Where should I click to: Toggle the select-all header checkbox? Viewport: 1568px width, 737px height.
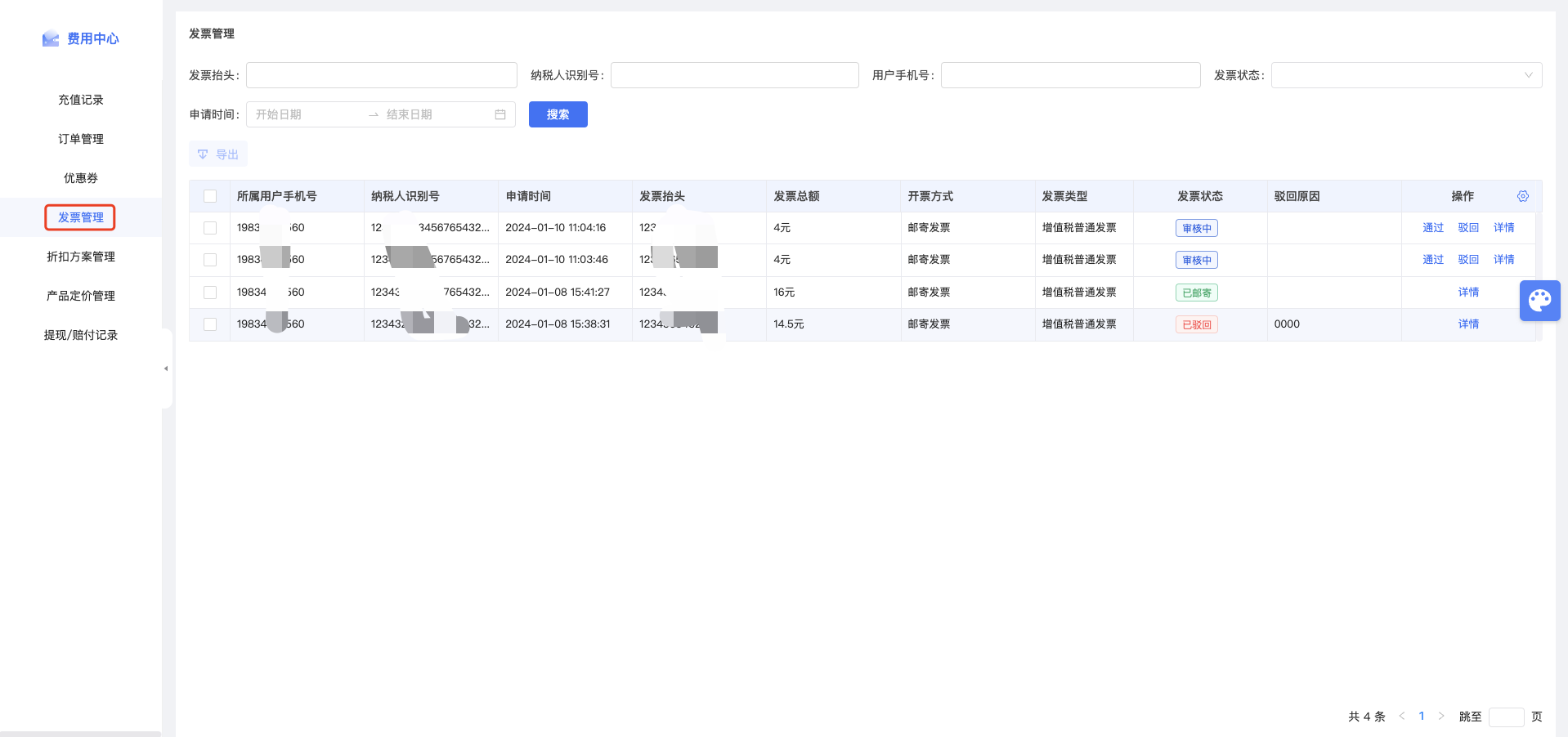tap(210, 196)
